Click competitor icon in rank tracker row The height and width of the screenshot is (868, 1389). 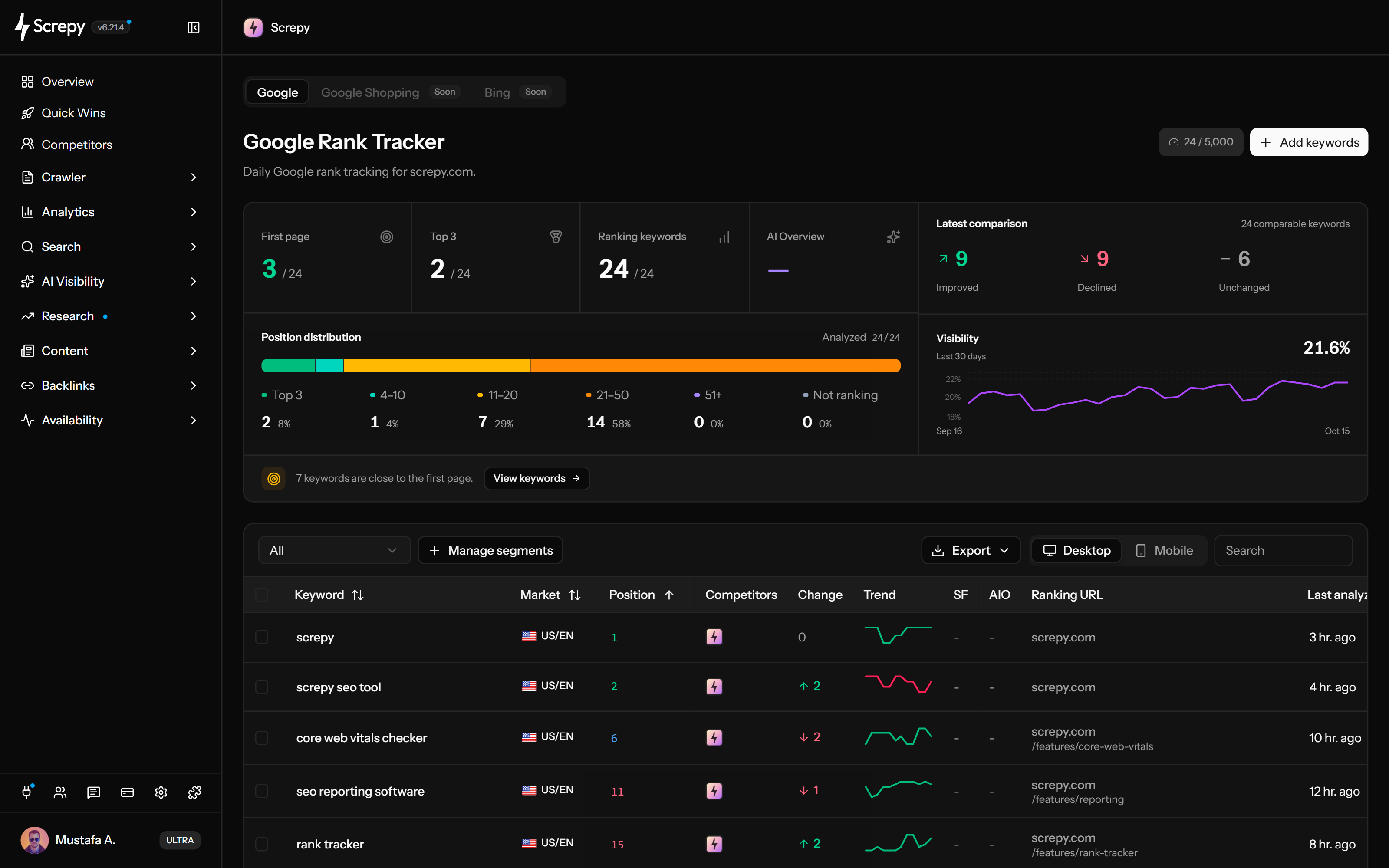pos(714,844)
